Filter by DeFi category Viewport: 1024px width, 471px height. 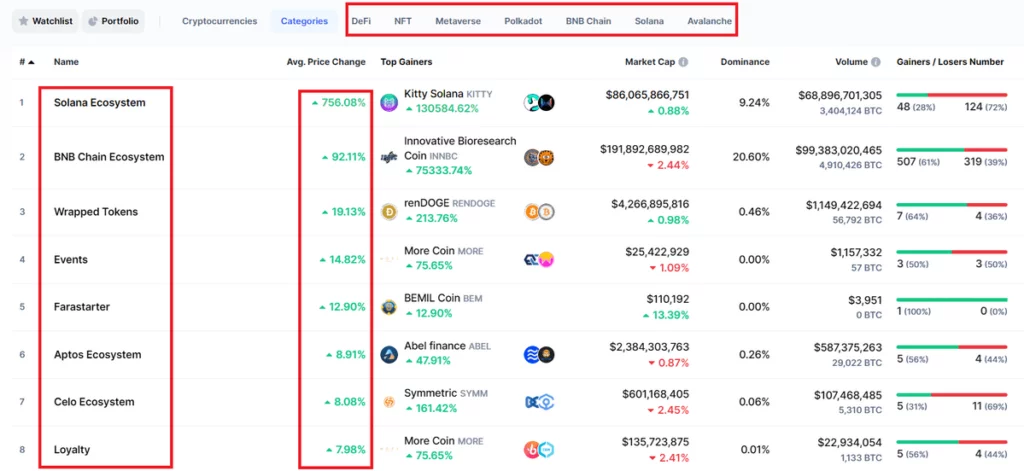tap(361, 21)
